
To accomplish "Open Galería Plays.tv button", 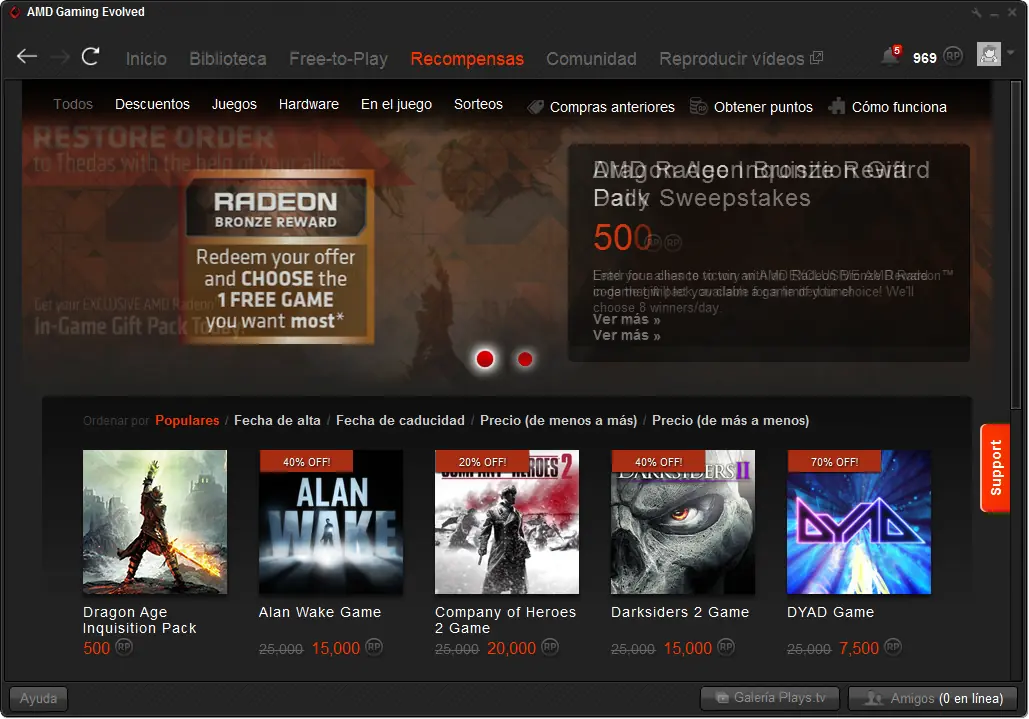I will click(x=770, y=698).
